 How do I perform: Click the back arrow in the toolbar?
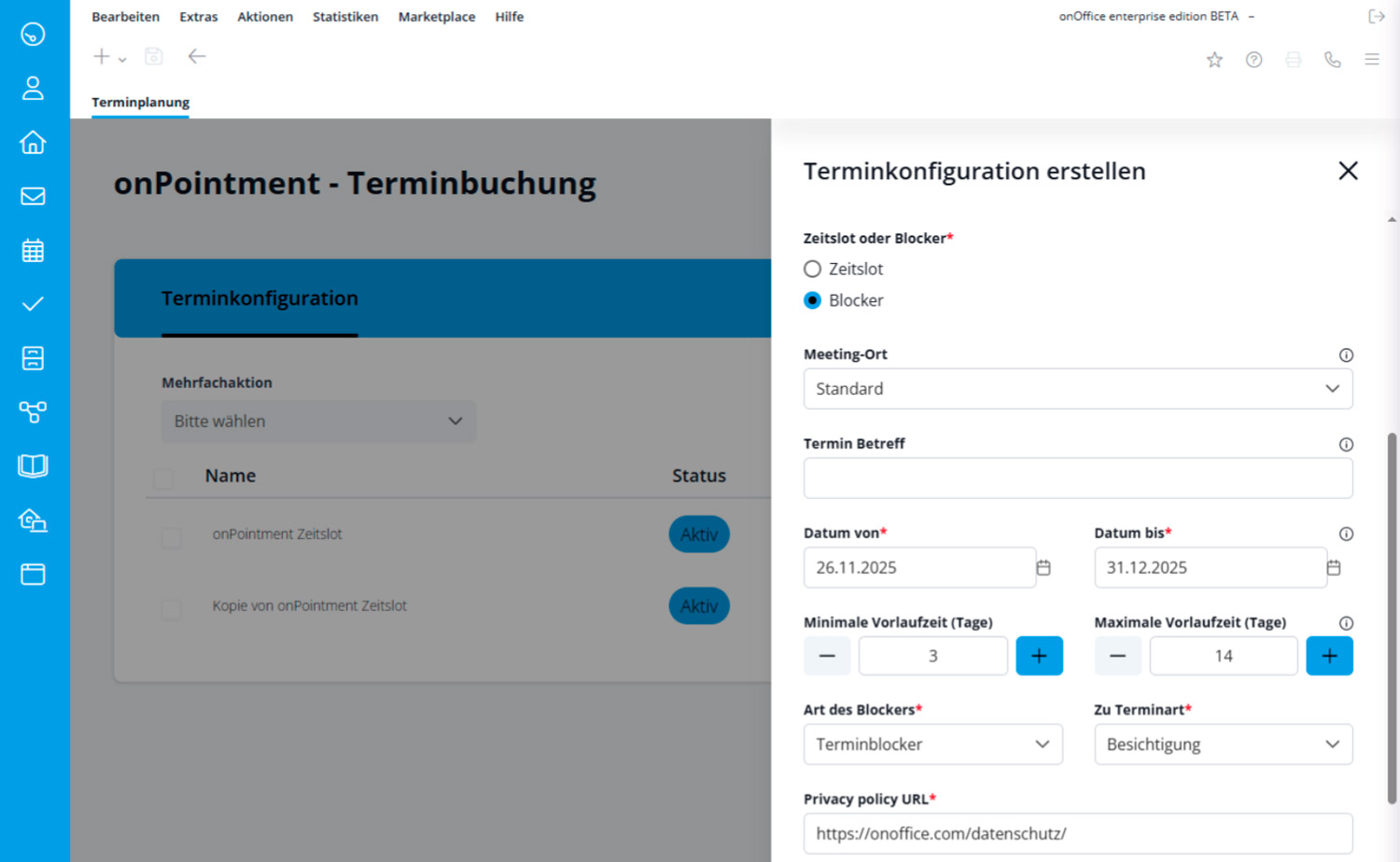tap(196, 57)
